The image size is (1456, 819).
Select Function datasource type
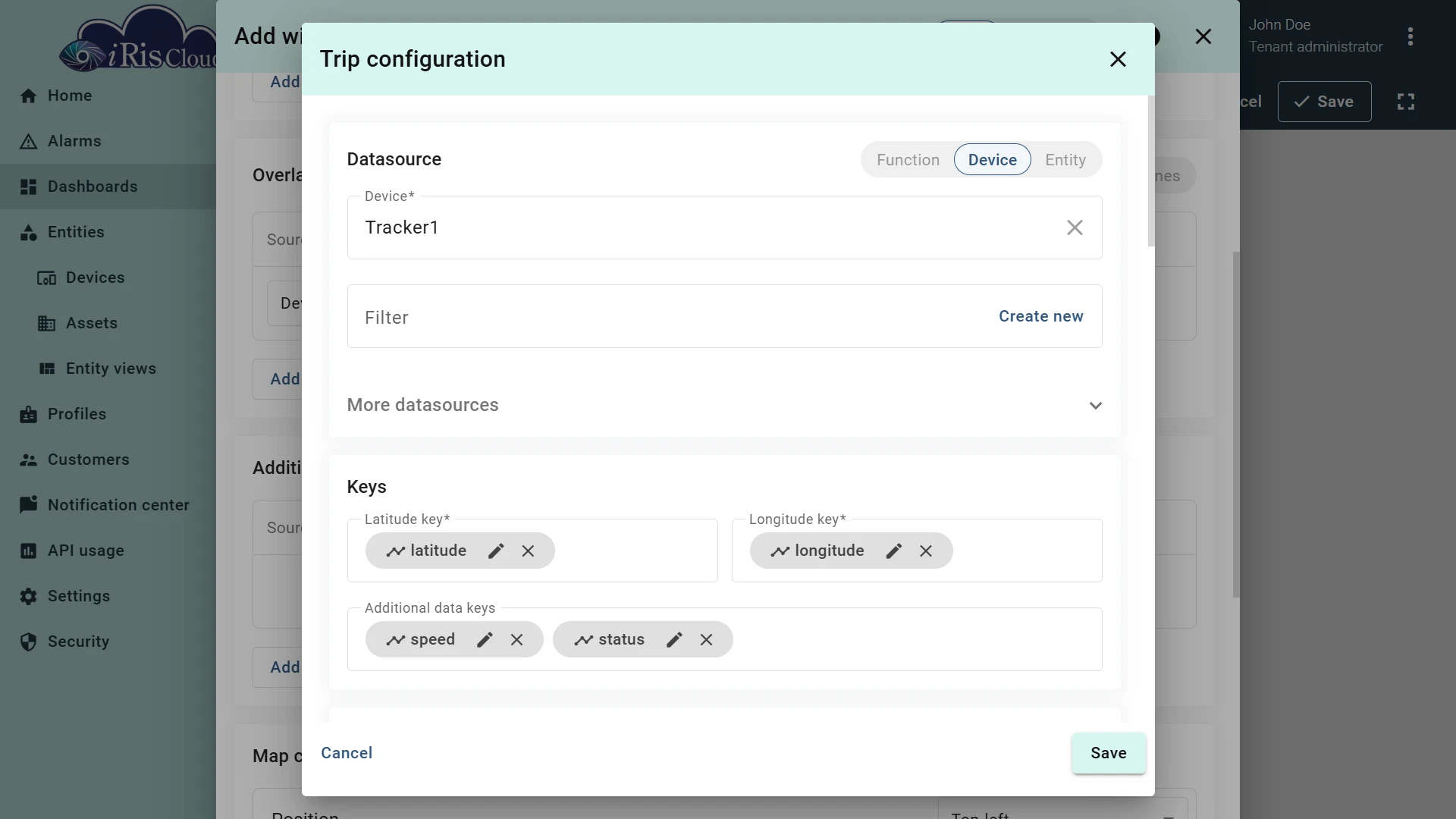point(908,160)
